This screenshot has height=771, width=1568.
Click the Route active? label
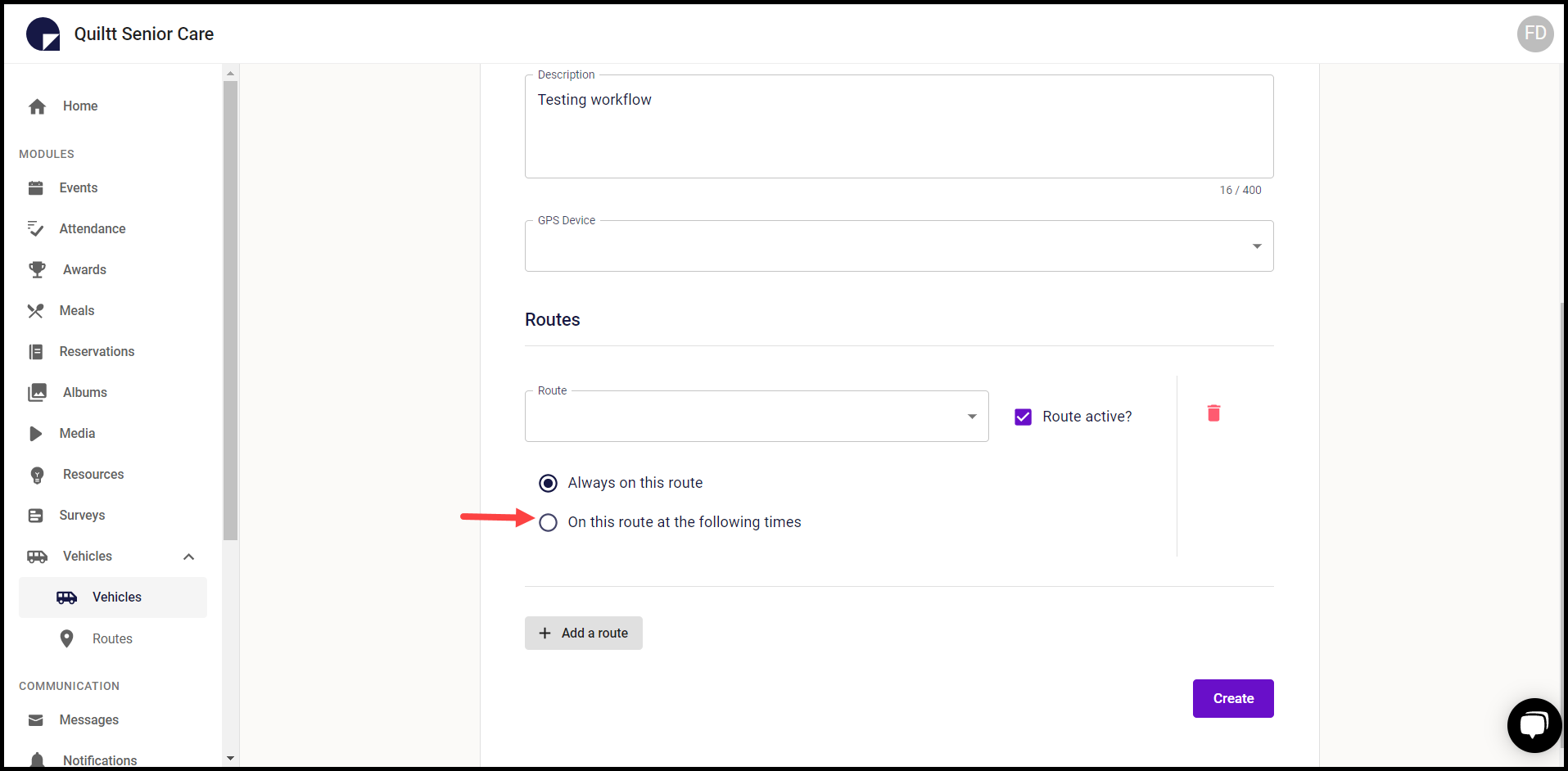click(x=1087, y=417)
